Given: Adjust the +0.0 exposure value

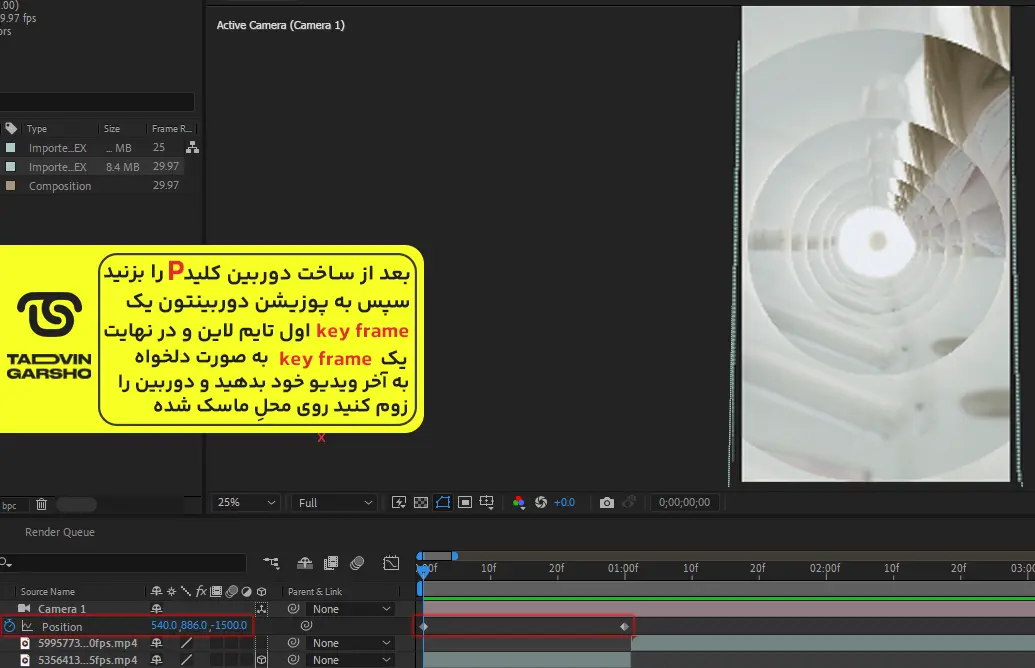Looking at the screenshot, I should pos(565,503).
